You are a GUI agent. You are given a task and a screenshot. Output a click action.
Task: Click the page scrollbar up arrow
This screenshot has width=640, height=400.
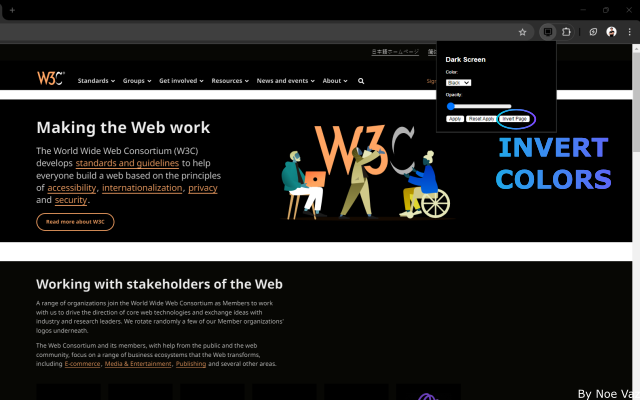click(x=636, y=49)
